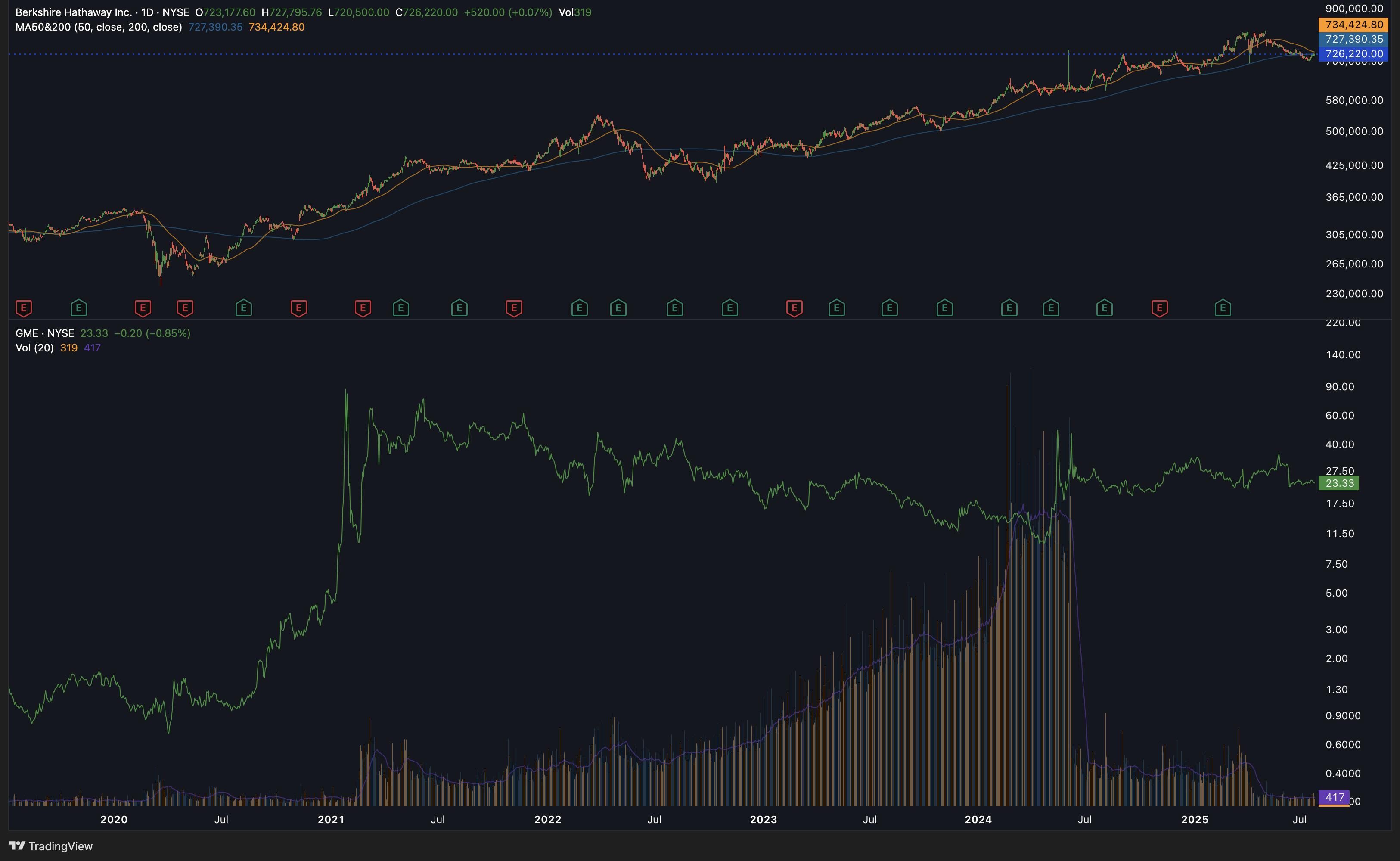Select the red earnings marker from February 2021
1400x861 pixels.
(363, 308)
